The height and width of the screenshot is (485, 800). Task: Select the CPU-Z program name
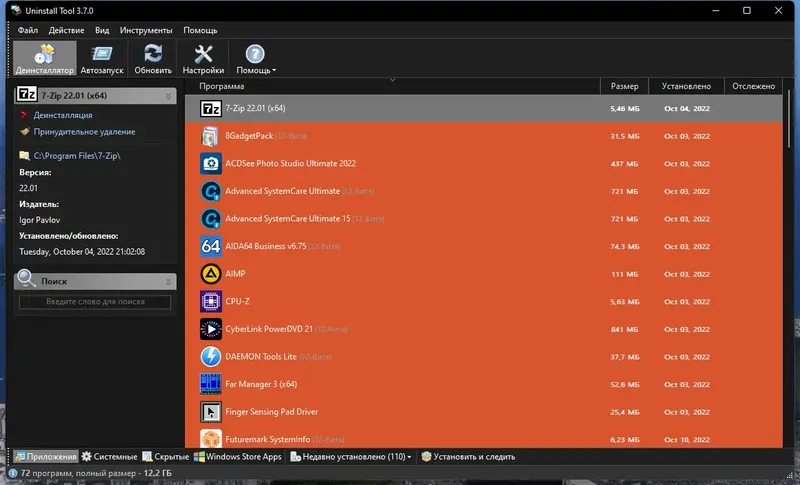point(237,301)
